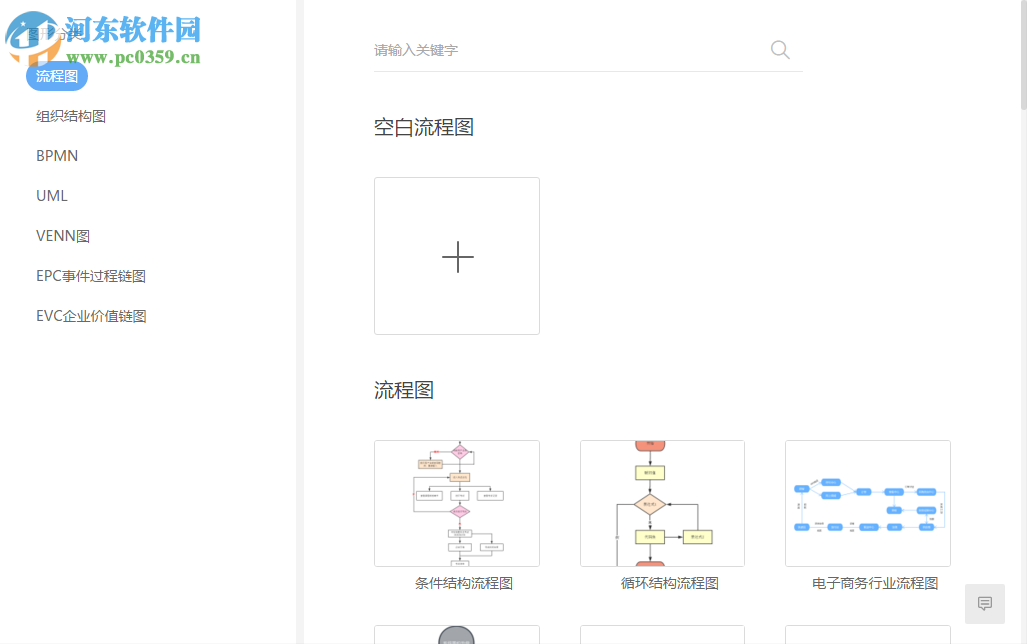The width and height of the screenshot is (1027, 644).
Task: Open the 循环结构流程图 template
Action: point(662,503)
